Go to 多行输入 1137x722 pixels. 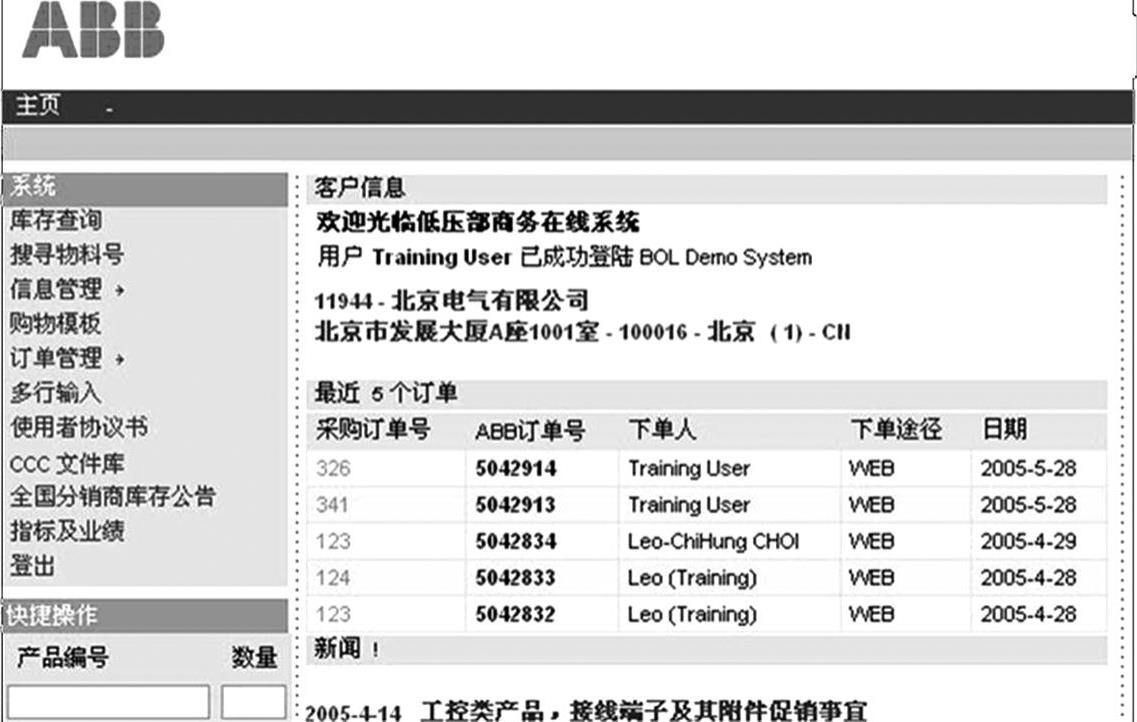55,392
